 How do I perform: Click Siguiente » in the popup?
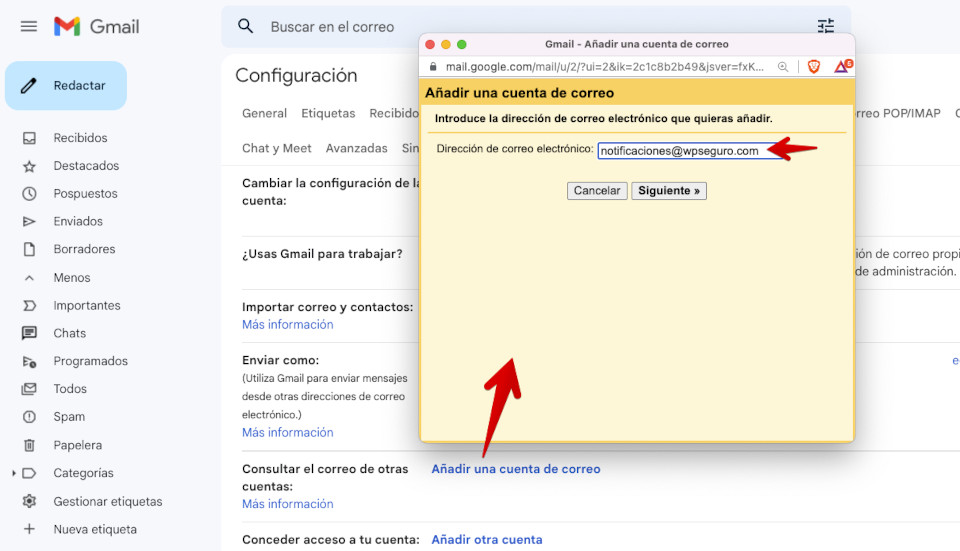[x=669, y=190]
